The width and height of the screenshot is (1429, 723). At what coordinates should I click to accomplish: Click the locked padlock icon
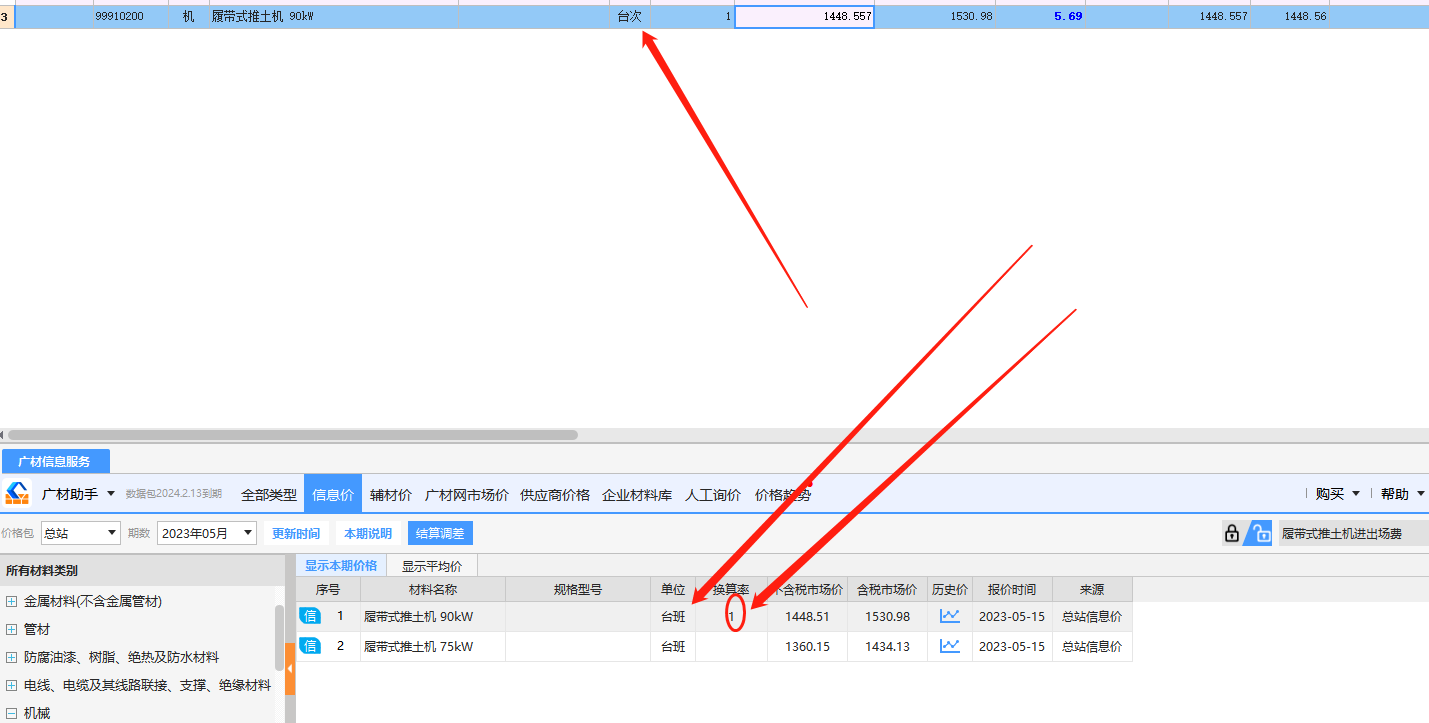click(x=1232, y=533)
